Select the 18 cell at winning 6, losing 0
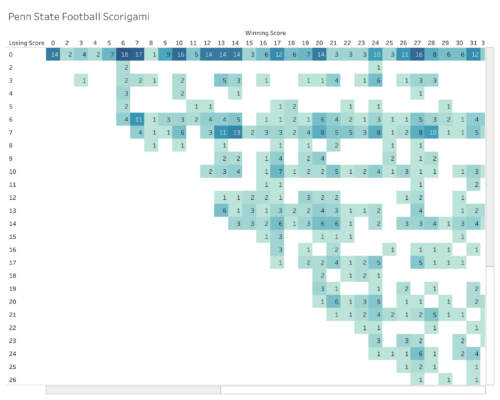 (x=123, y=54)
